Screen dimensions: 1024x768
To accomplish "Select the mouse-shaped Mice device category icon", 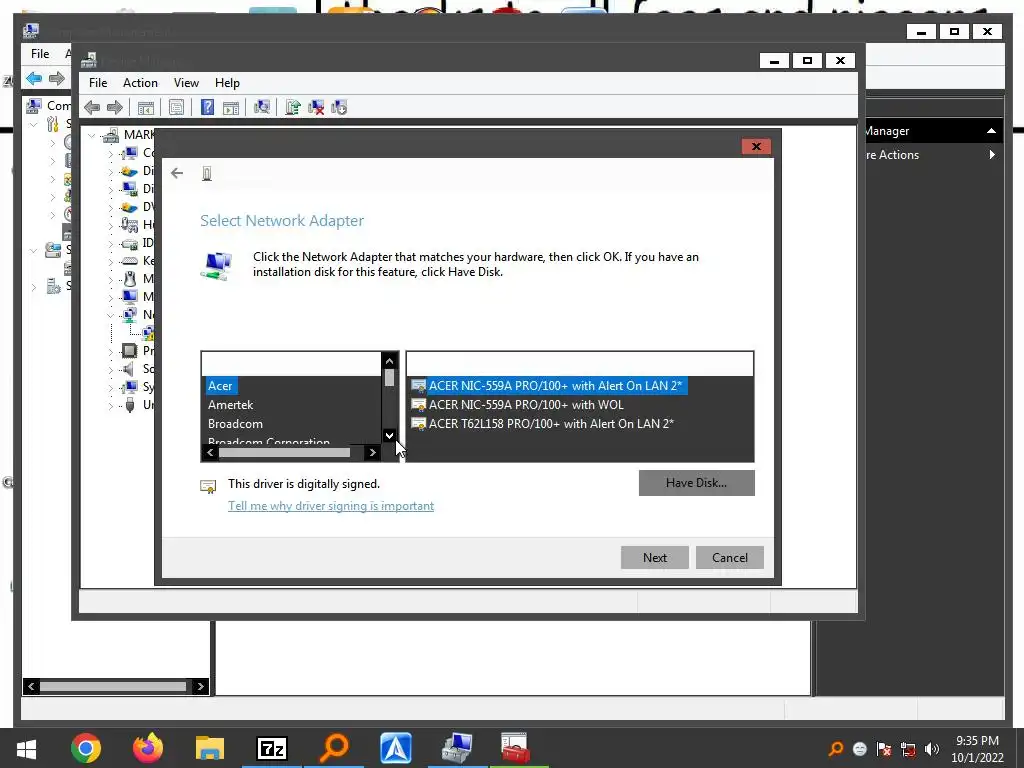I will 129,279.
